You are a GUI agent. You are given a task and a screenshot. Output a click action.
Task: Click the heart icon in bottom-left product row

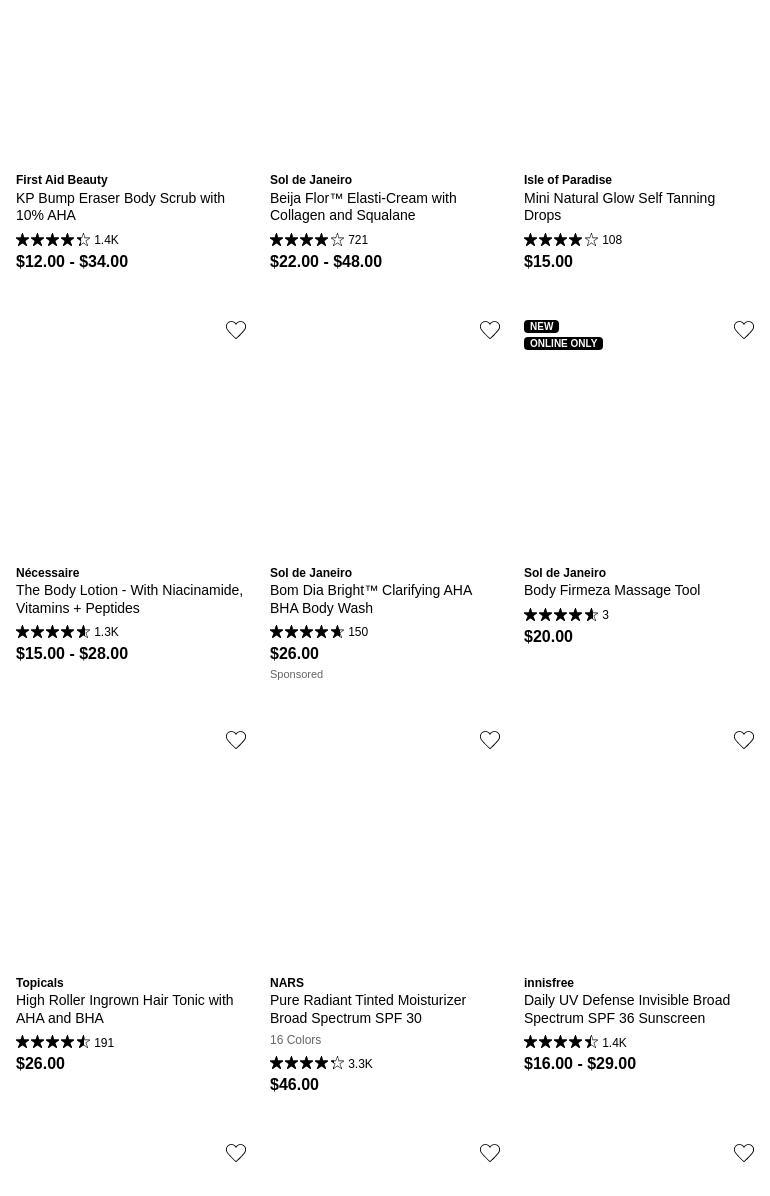click(236, 1153)
